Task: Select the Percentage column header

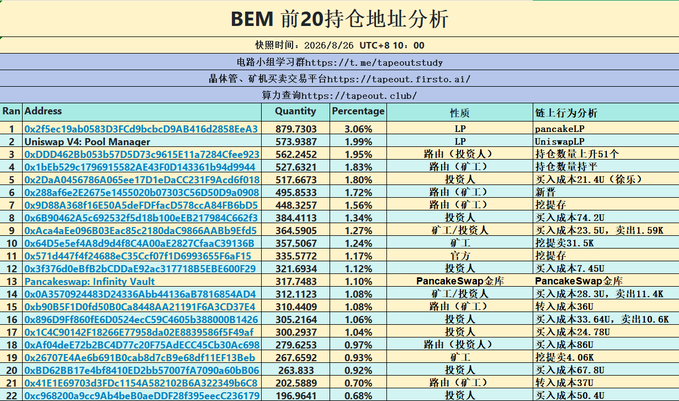Action: [x=358, y=111]
